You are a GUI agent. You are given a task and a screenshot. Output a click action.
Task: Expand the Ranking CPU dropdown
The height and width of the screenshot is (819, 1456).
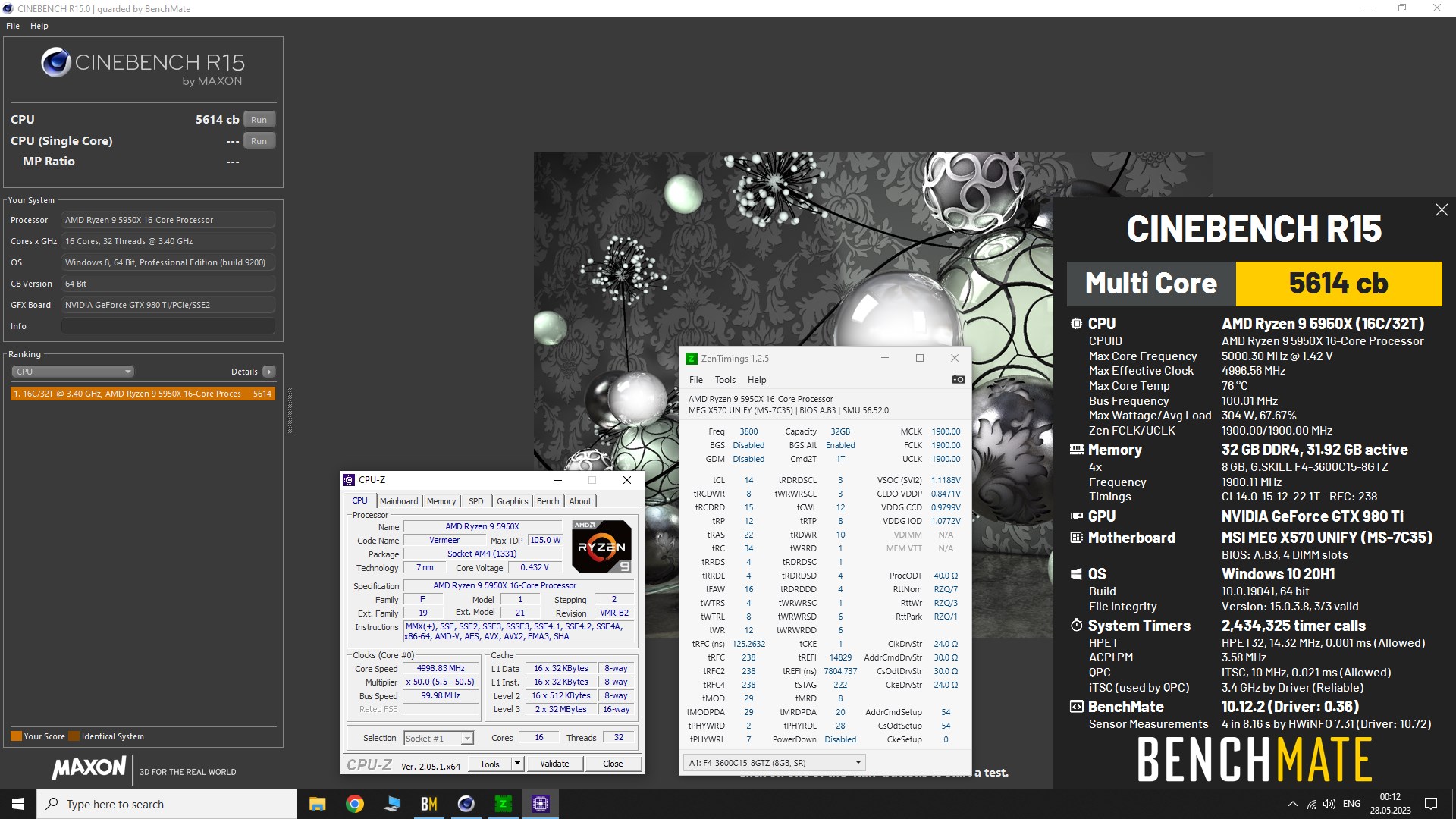click(73, 372)
